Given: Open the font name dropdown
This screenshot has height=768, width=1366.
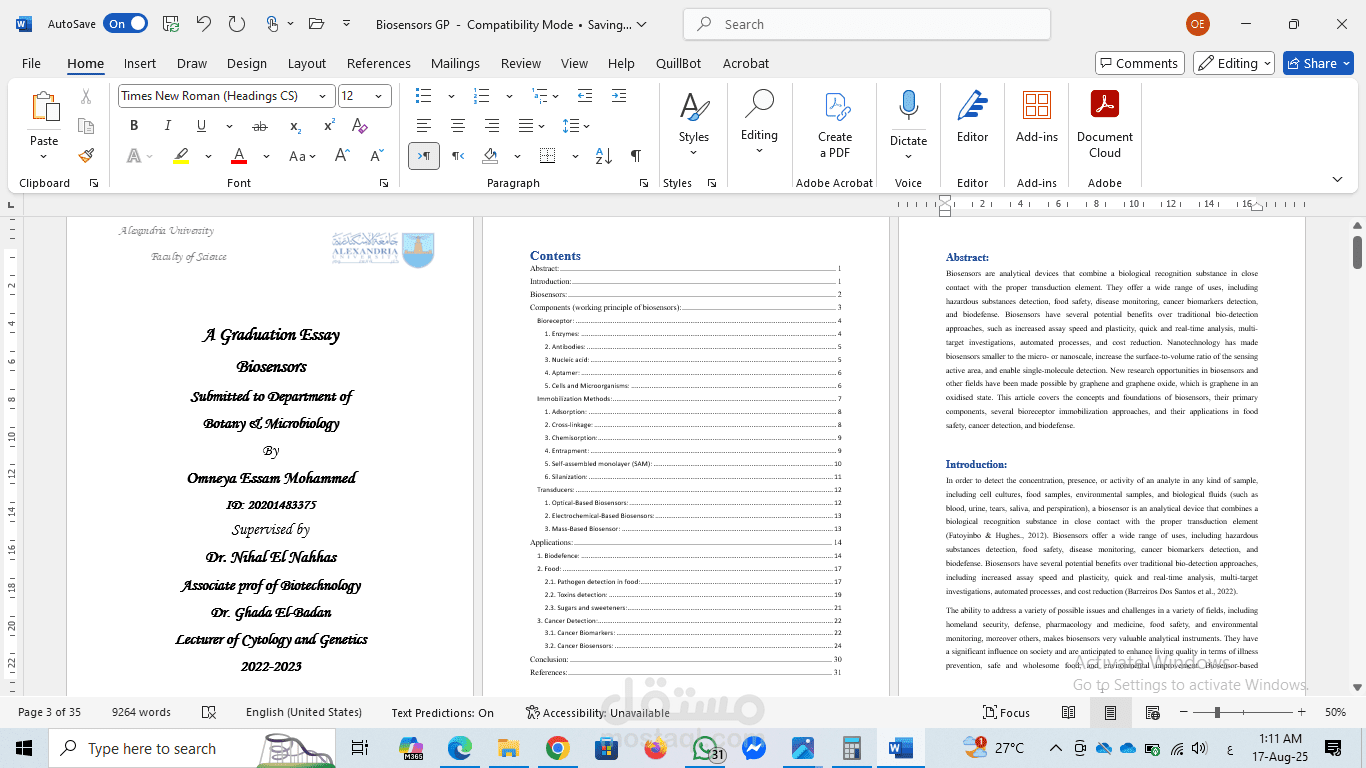Looking at the screenshot, I should pos(323,96).
